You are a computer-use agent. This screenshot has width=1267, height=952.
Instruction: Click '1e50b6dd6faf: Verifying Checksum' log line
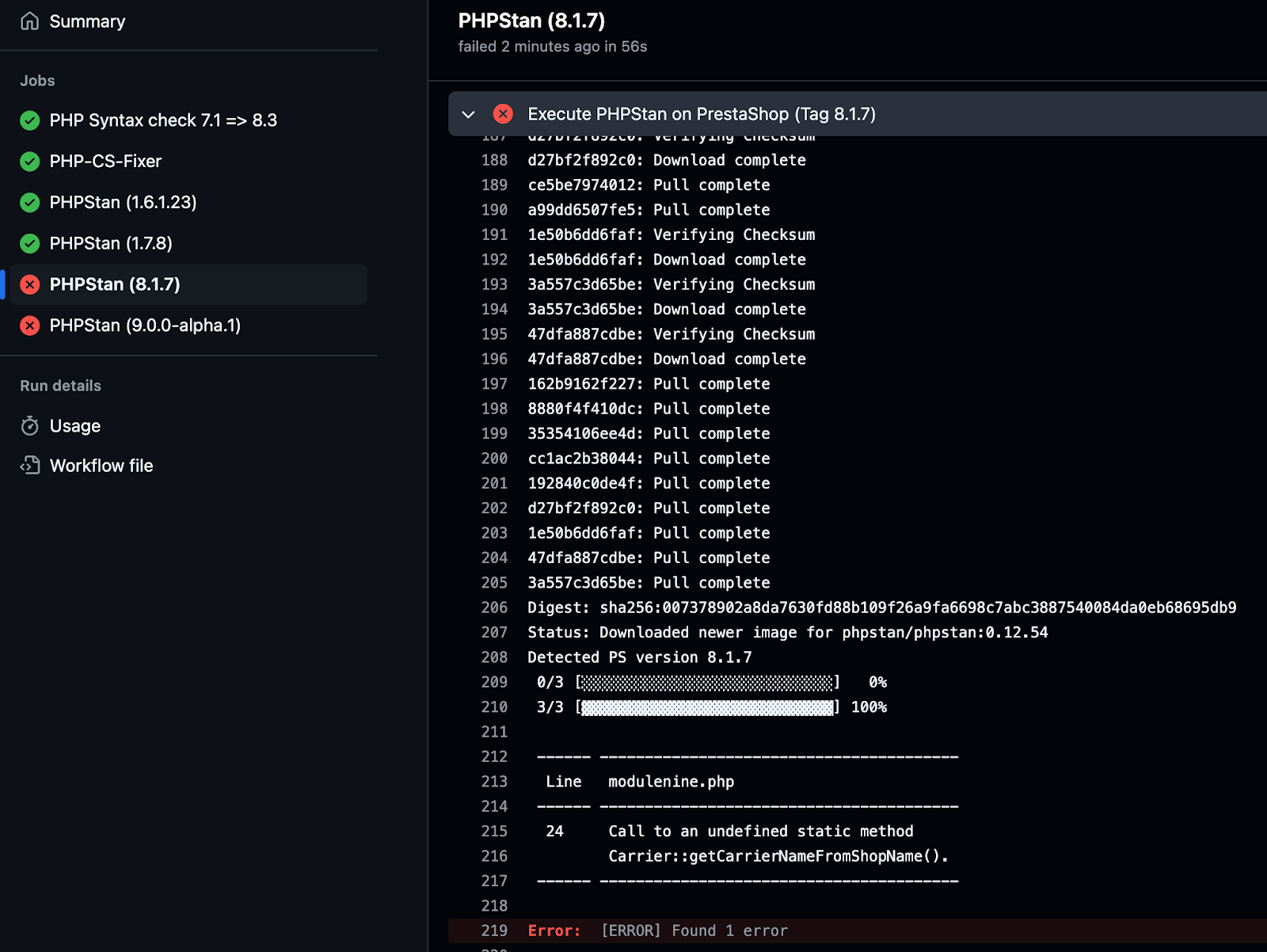pos(672,234)
